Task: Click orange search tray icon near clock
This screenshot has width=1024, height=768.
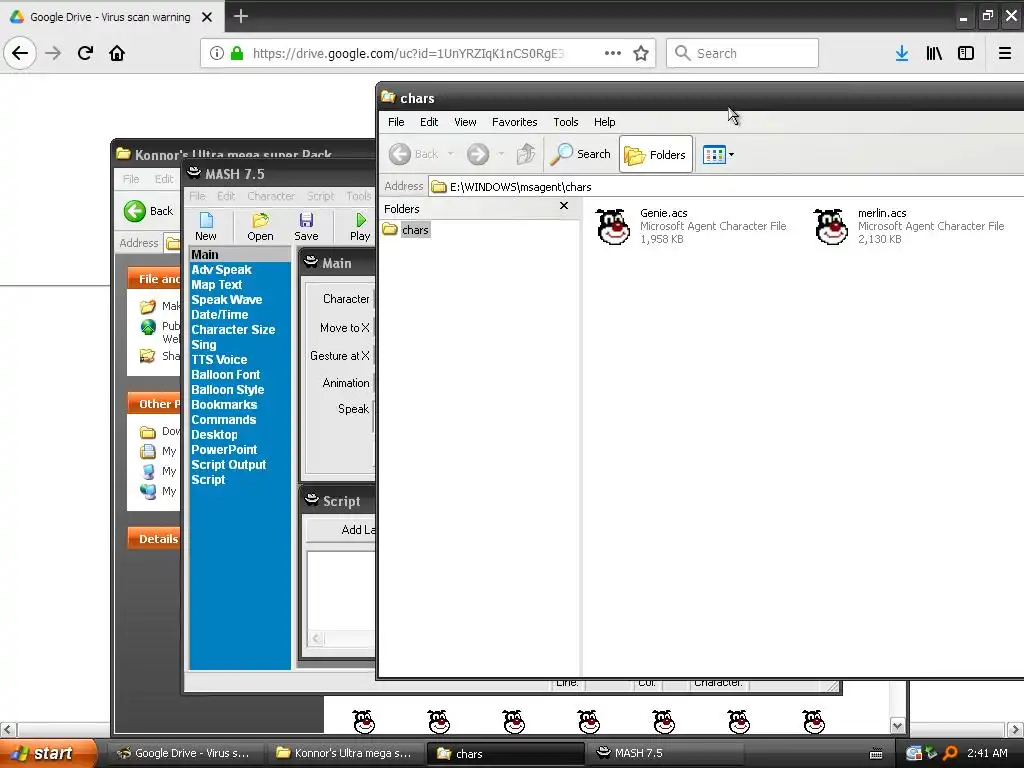Action: click(x=950, y=753)
